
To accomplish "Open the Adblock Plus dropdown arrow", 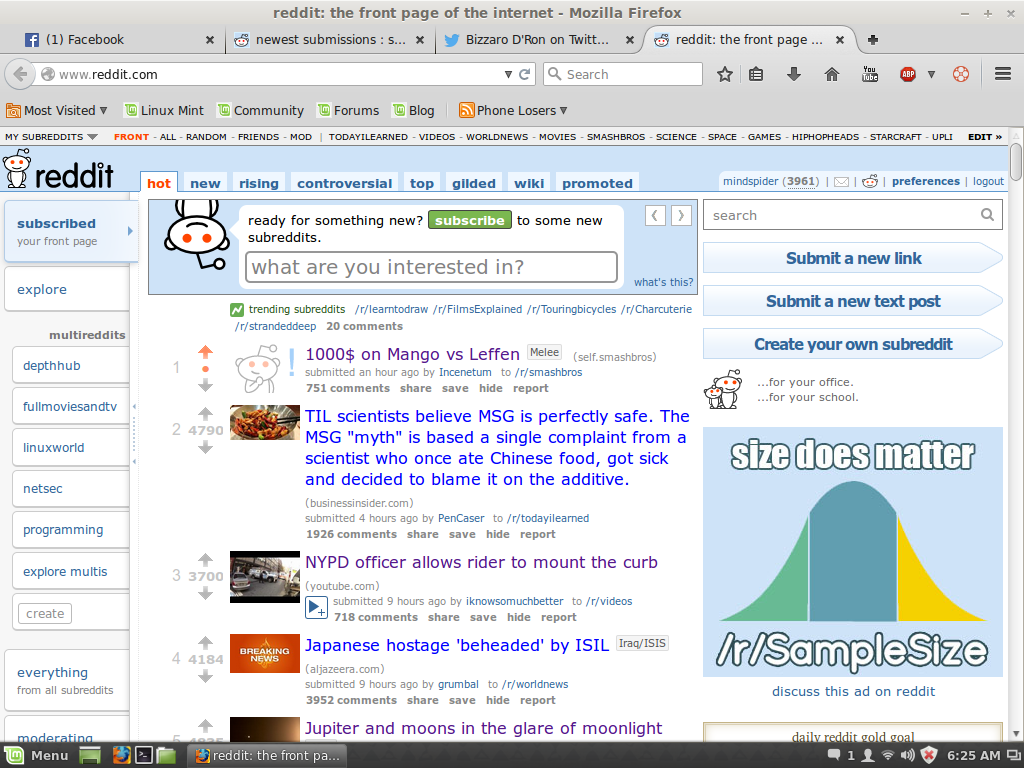I will point(931,74).
